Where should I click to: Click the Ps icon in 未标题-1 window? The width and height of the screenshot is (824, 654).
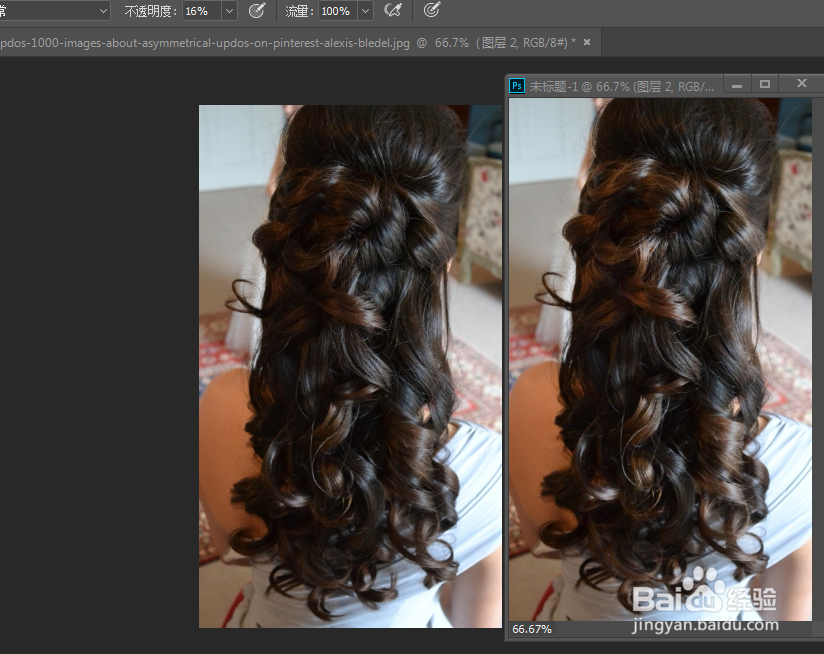pyautogui.click(x=517, y=86)
